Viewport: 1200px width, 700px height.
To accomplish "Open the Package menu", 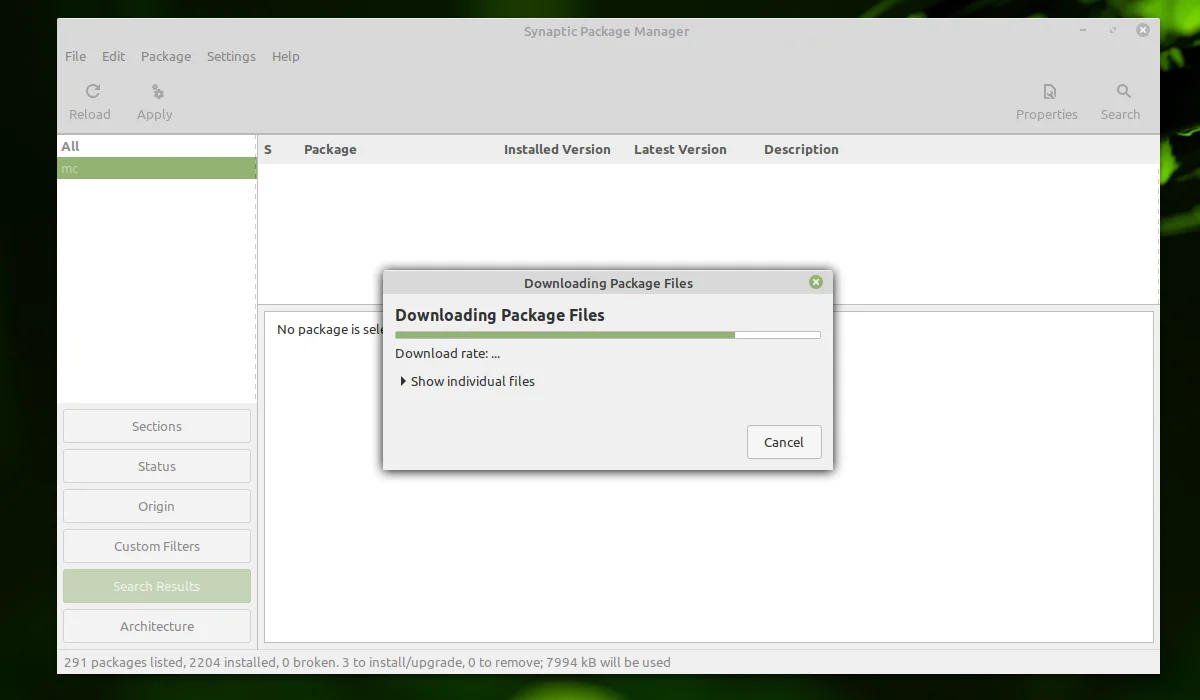I will coord(166,56).
